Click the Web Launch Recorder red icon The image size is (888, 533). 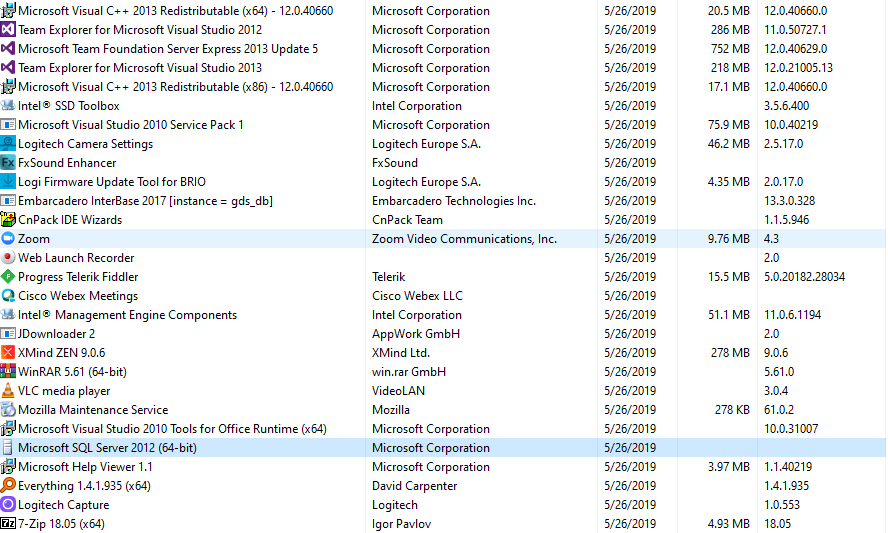(x=8, y=258)
